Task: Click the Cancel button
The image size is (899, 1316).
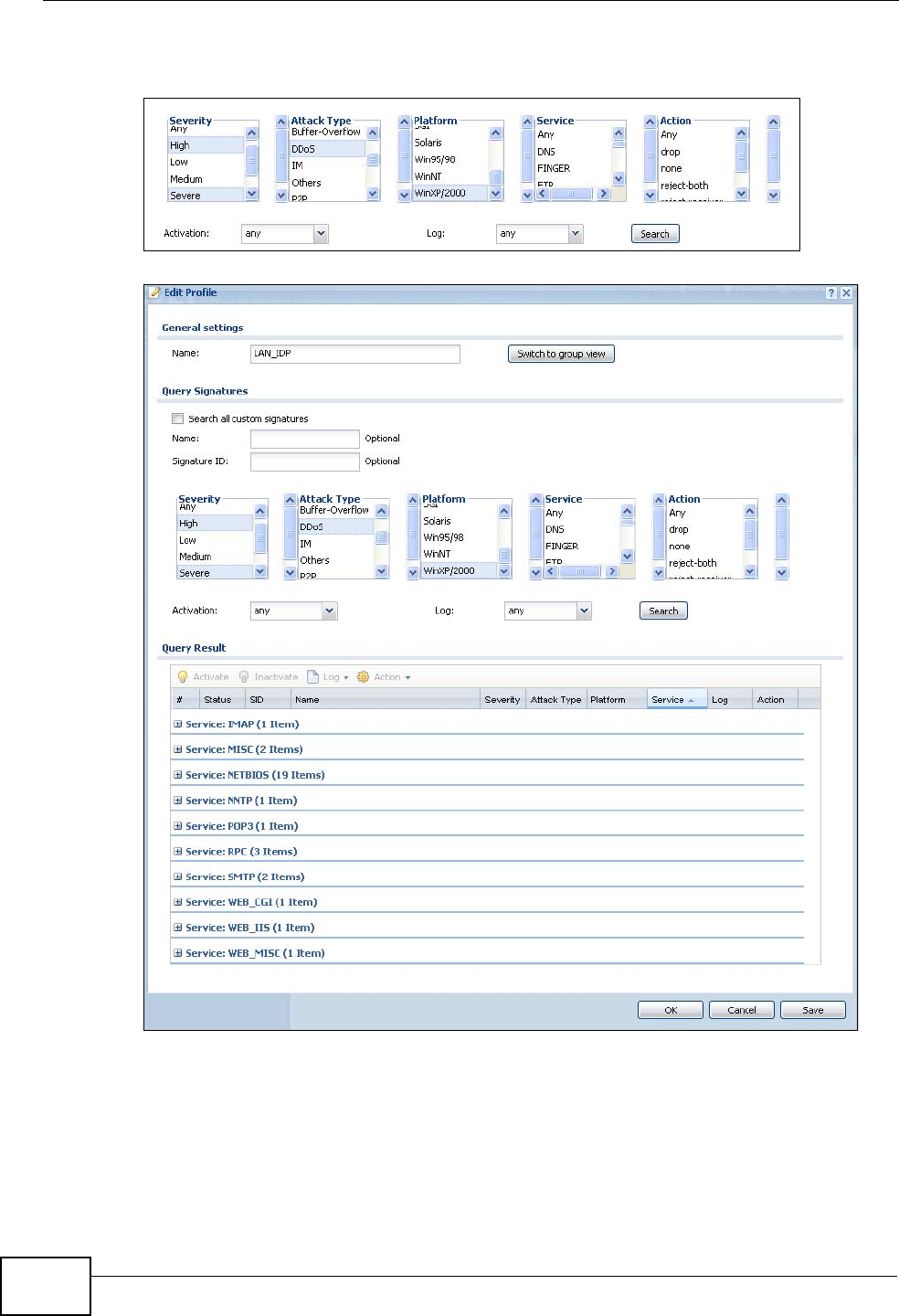Action: point(742,1010)
